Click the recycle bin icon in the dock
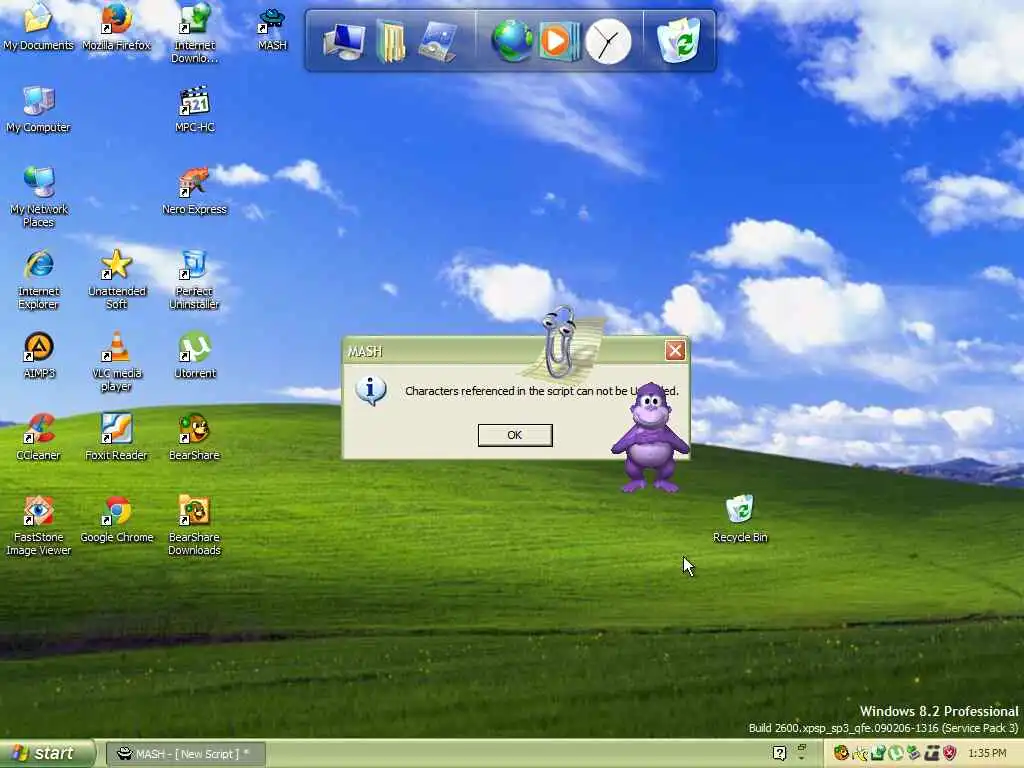The image size is (1024, 768). click(679, 40)
